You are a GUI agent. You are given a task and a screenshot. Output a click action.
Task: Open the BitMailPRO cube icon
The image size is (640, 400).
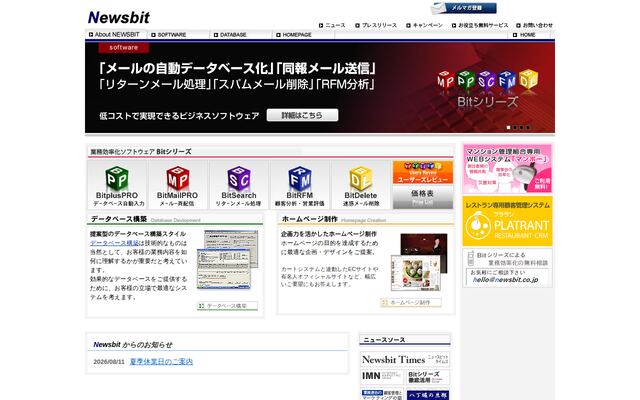[178, 185]
